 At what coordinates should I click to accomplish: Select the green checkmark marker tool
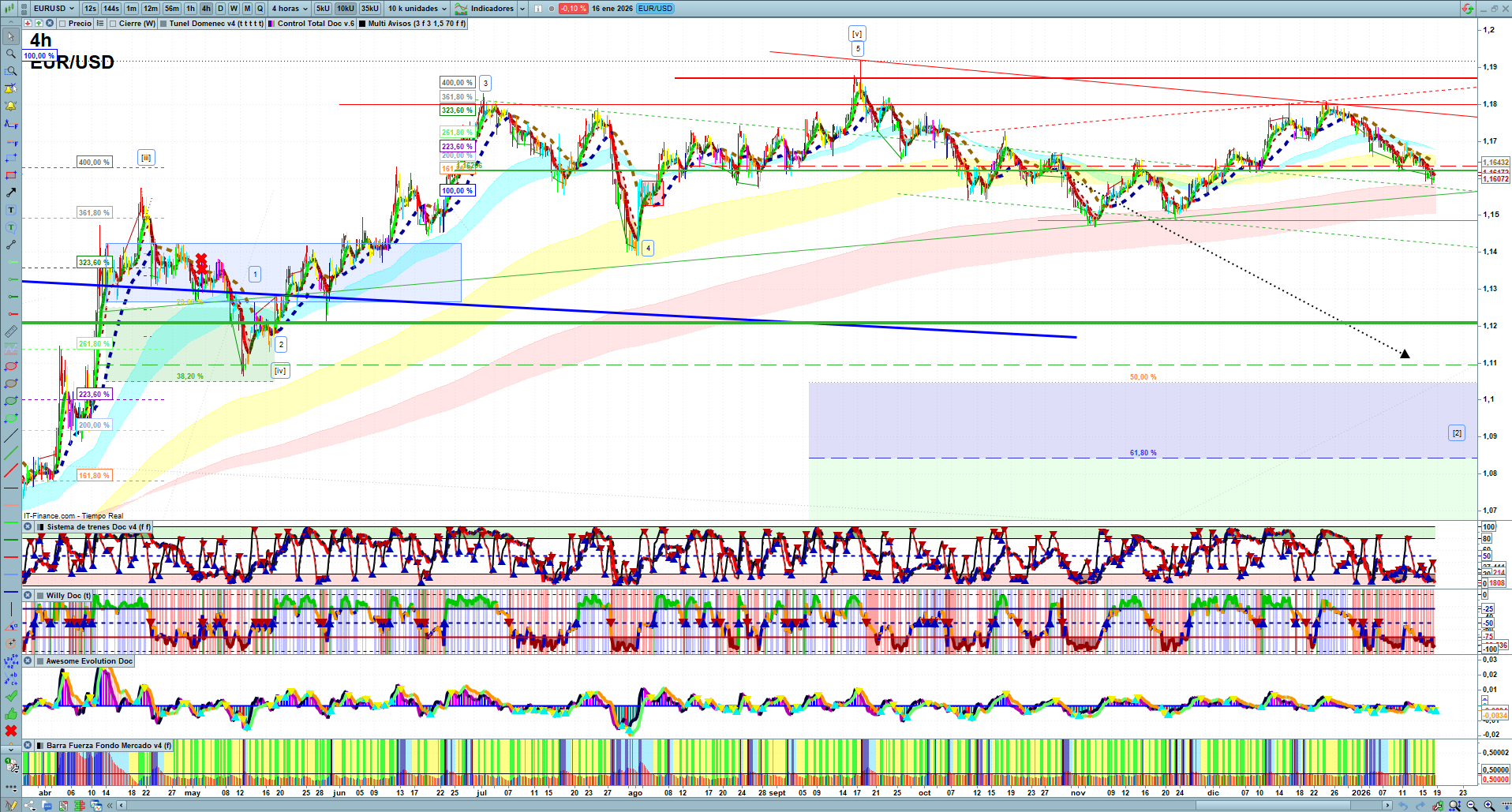point(11,696)
